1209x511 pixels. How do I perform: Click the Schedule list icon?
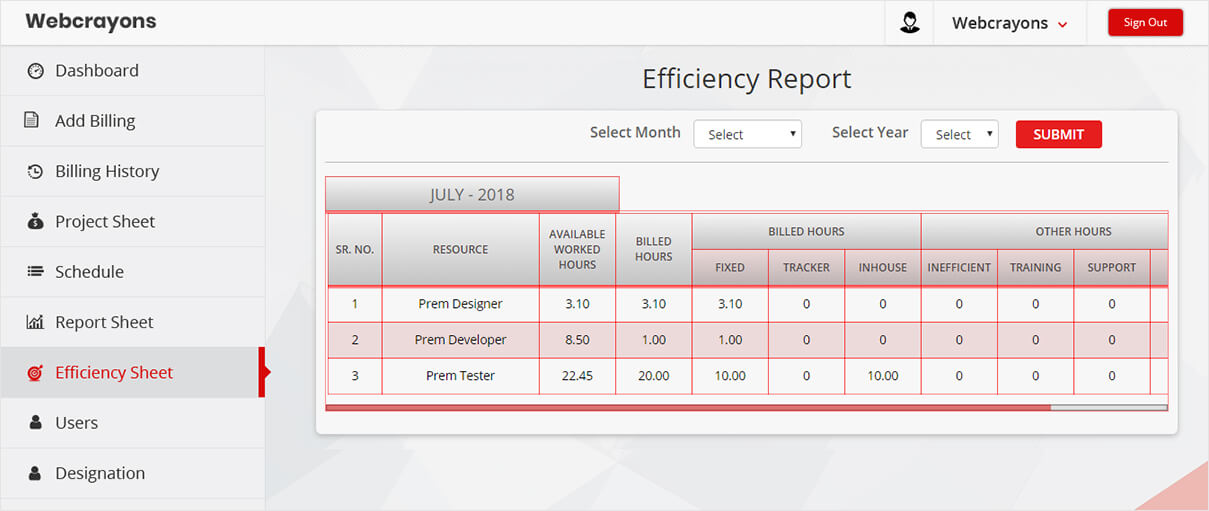click(x=35, y=272)
